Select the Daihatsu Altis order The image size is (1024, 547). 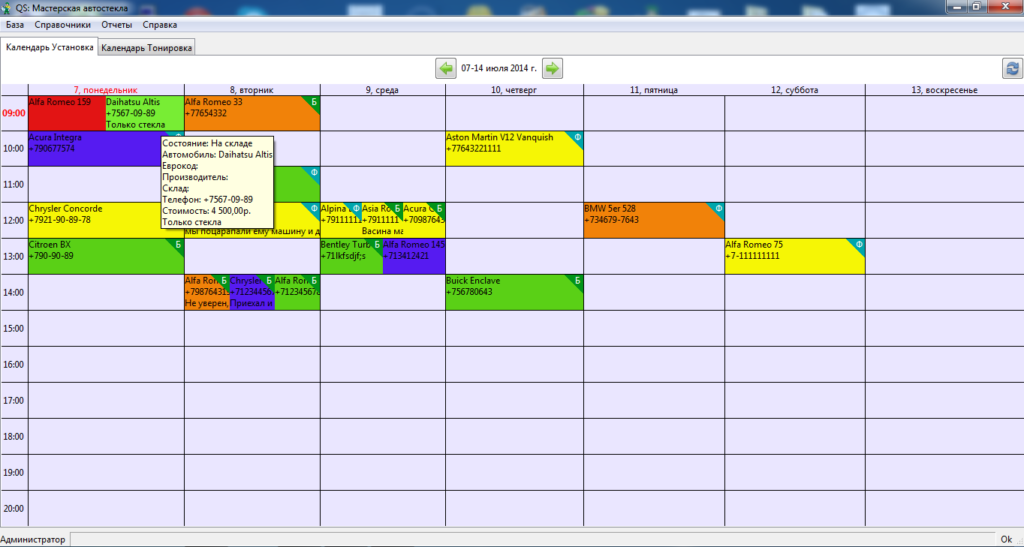pyautogui.click(x=145, y=113)
